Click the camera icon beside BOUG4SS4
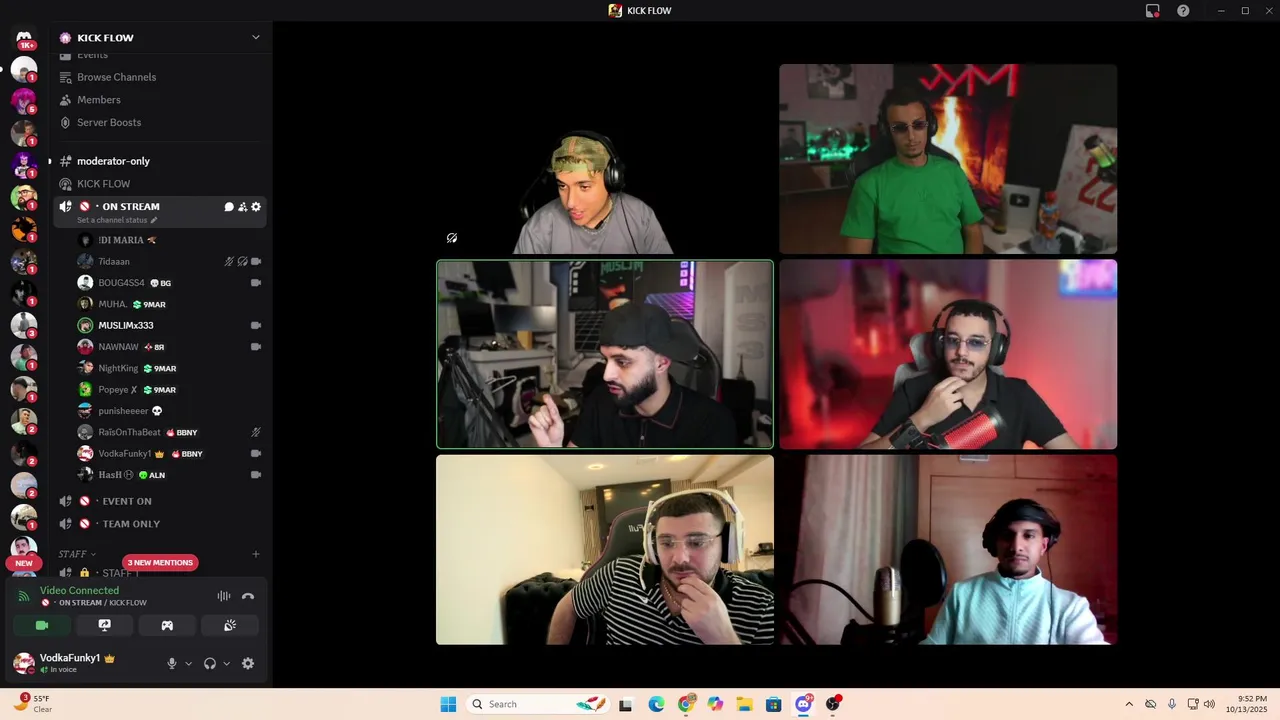This screenshot has width=1280, height=720. pos(256,283)
